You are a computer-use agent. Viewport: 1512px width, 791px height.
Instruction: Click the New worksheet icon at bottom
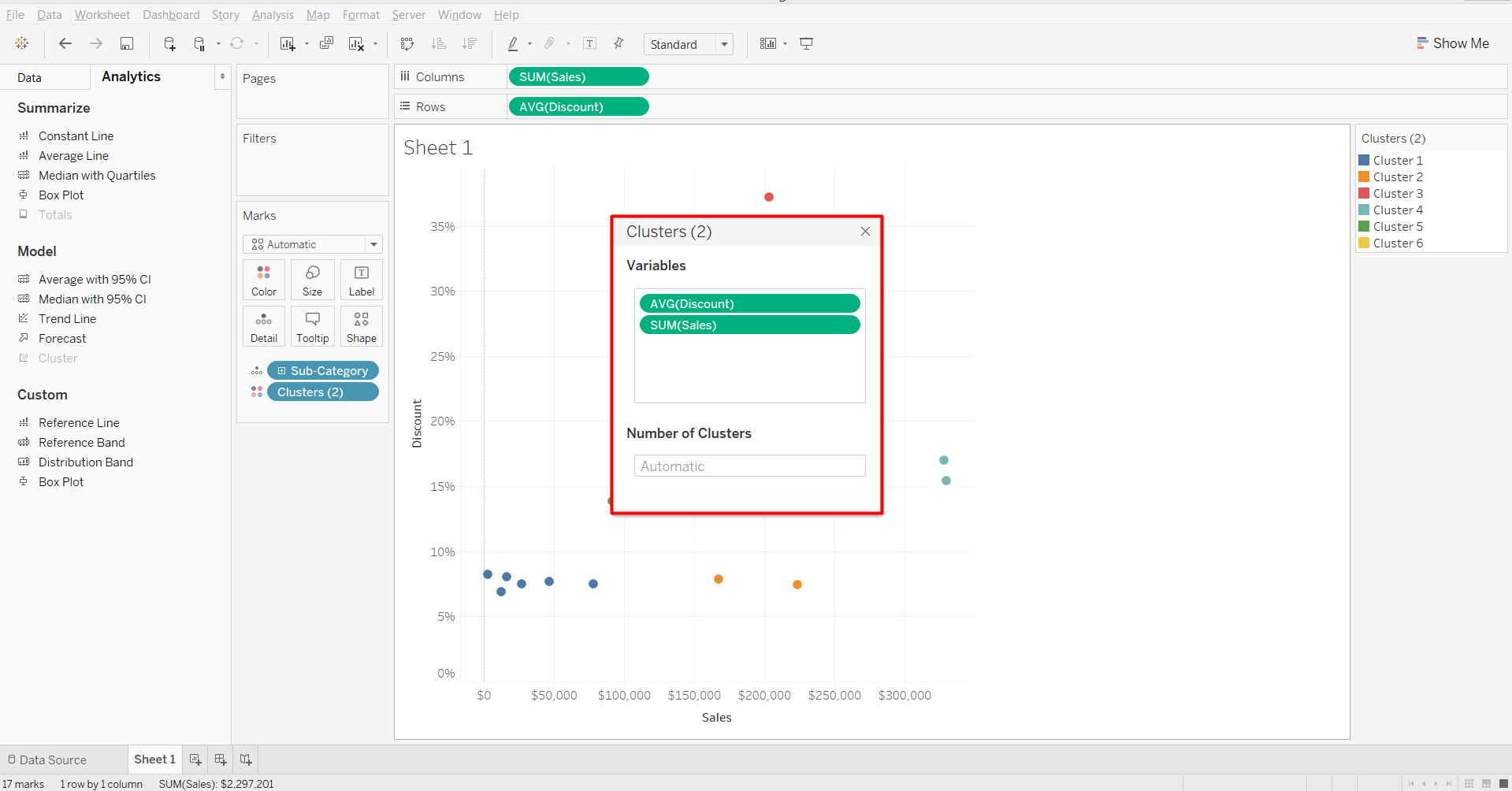(x=195, y=759)
